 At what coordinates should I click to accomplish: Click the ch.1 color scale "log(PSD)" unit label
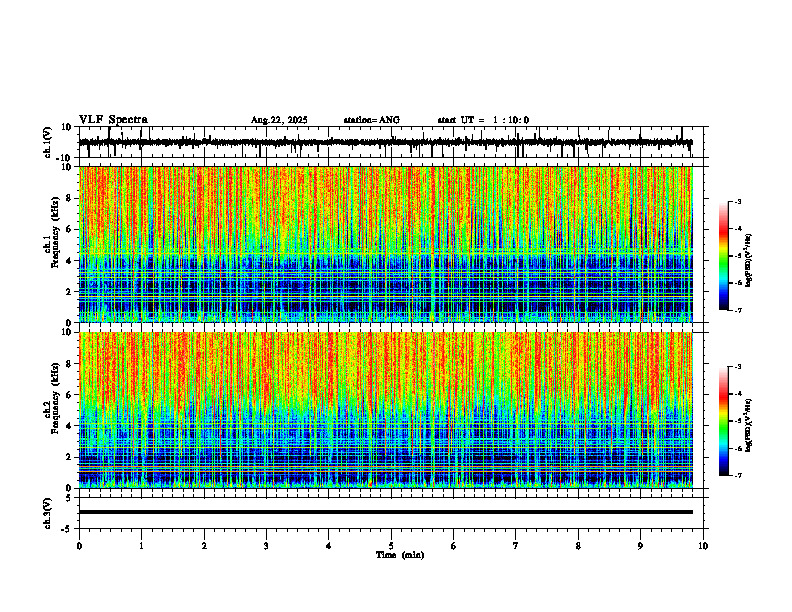[x=749, y=260]
